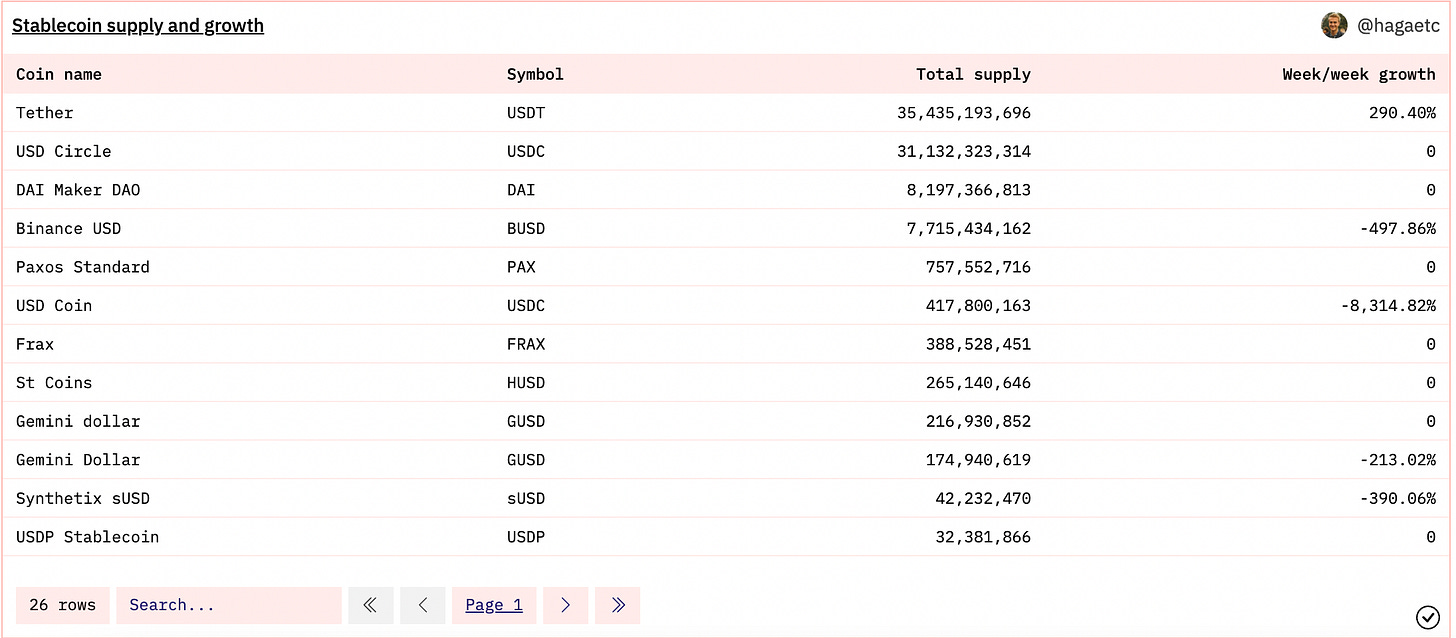Image resolution: width=1456 pixels, height=638 pixels.
Task: Select the DAI Maker DAO cell
Action: click(x=78, y=190)
